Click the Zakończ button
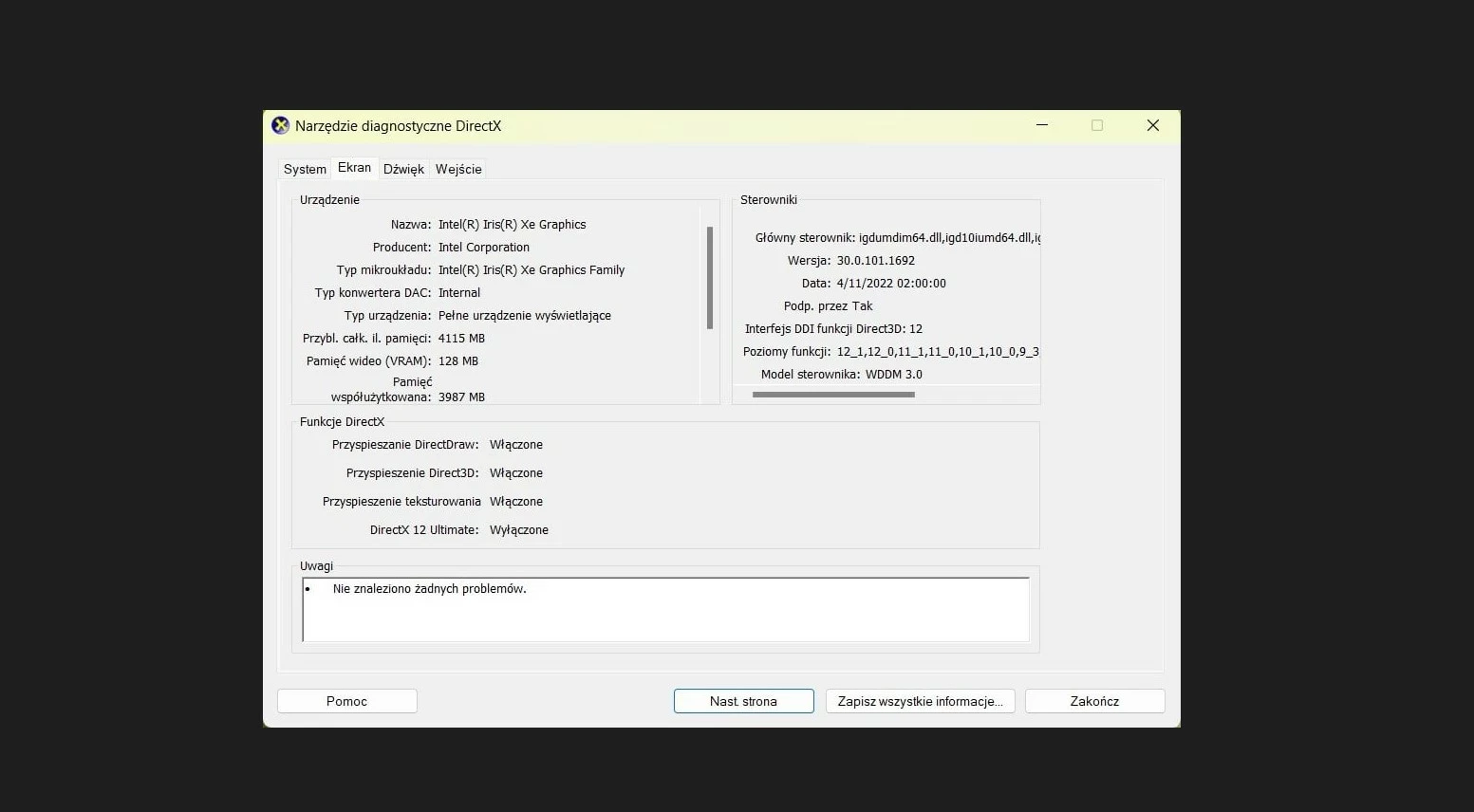 (1094, 701)
